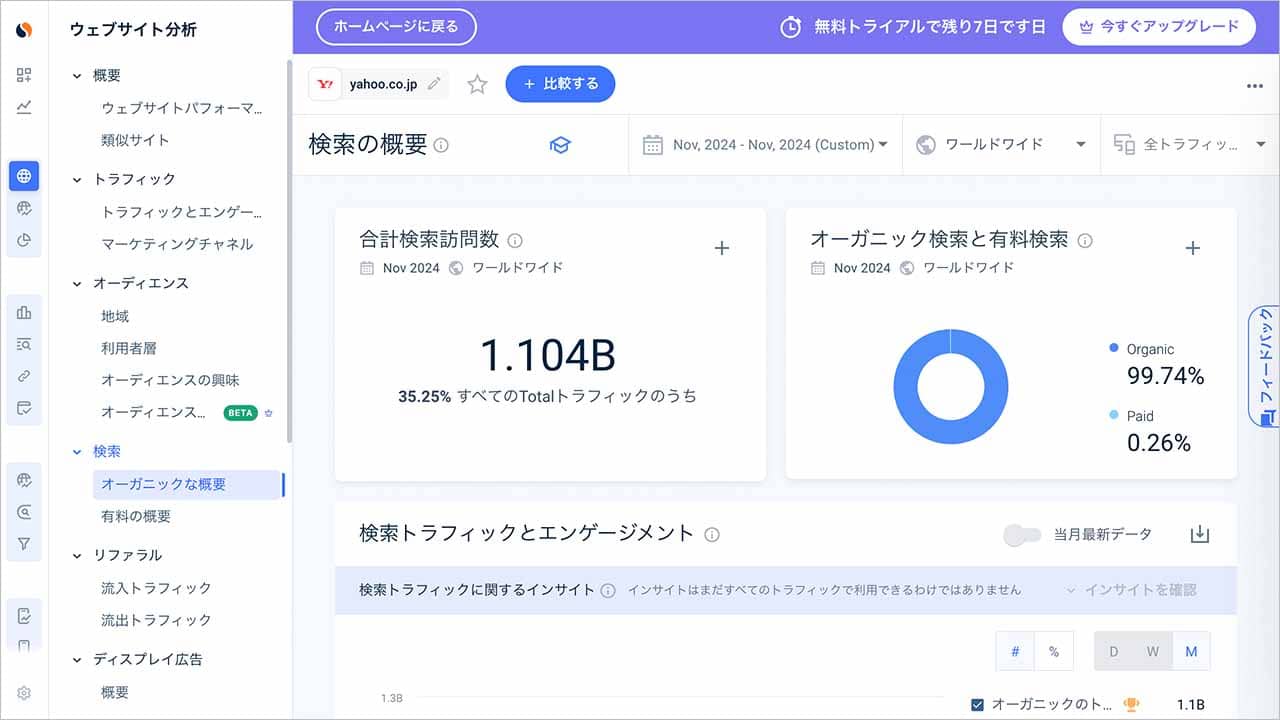Screen dimensions: 1280x720
Task: Click the yahoo.co.jp domain chip
Action: [378, 84]
